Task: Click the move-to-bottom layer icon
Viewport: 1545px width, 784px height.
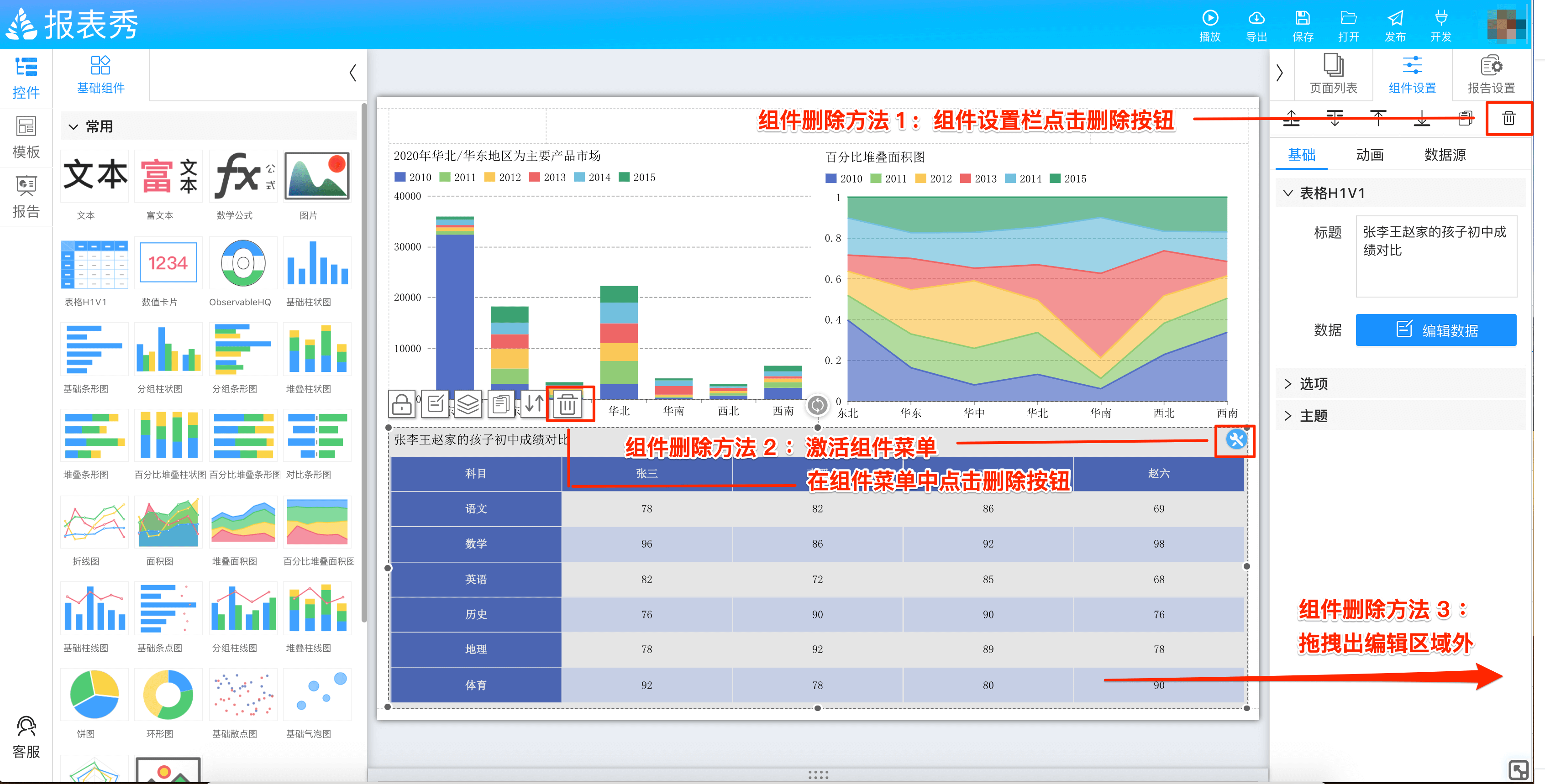Action: 1421,118
